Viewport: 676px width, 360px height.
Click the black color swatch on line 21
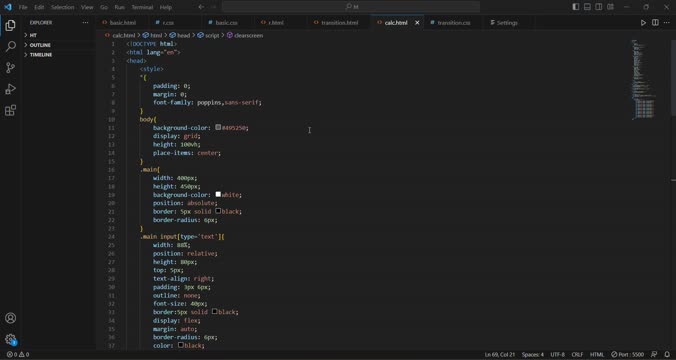[218, 211]
